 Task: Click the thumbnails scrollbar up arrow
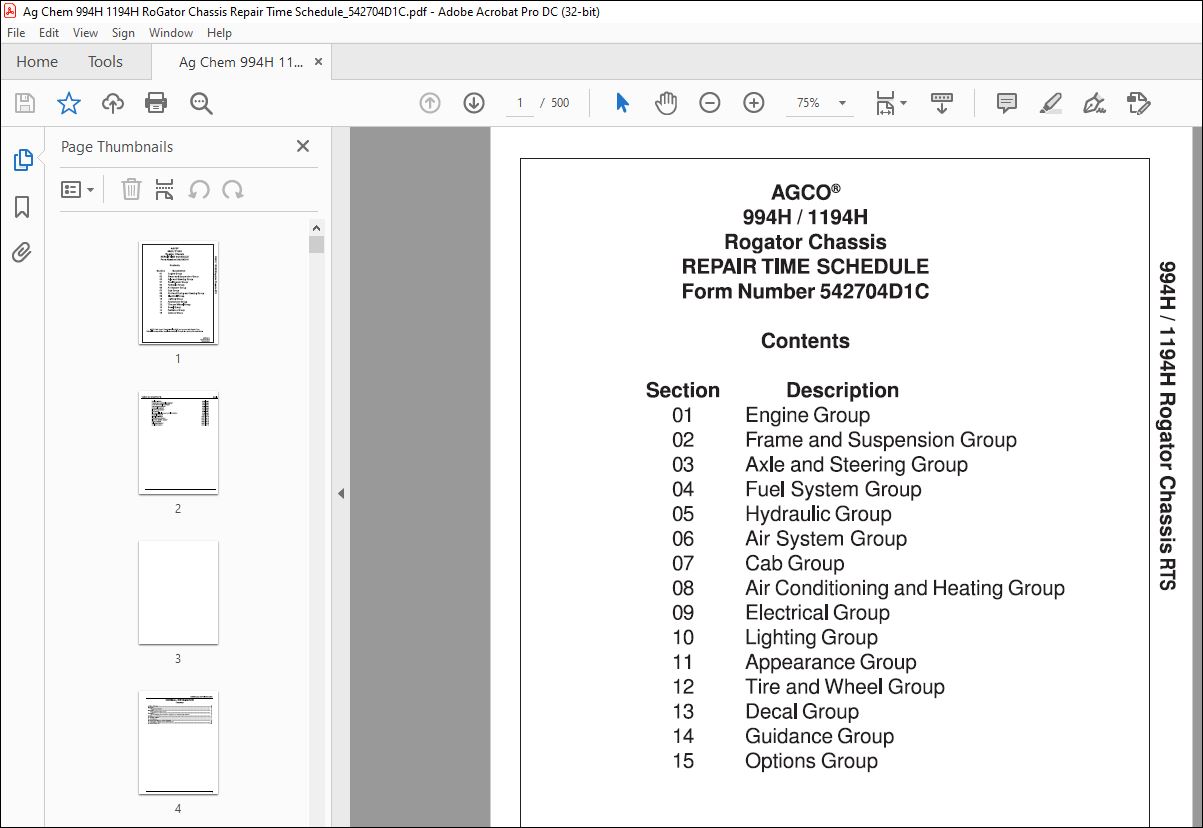point(316,227)
